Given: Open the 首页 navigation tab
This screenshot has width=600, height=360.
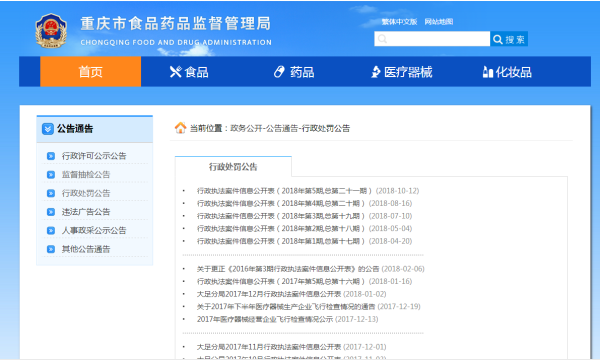Looking at the screenshot, I should pyautogui.click(x=90, y=72).
